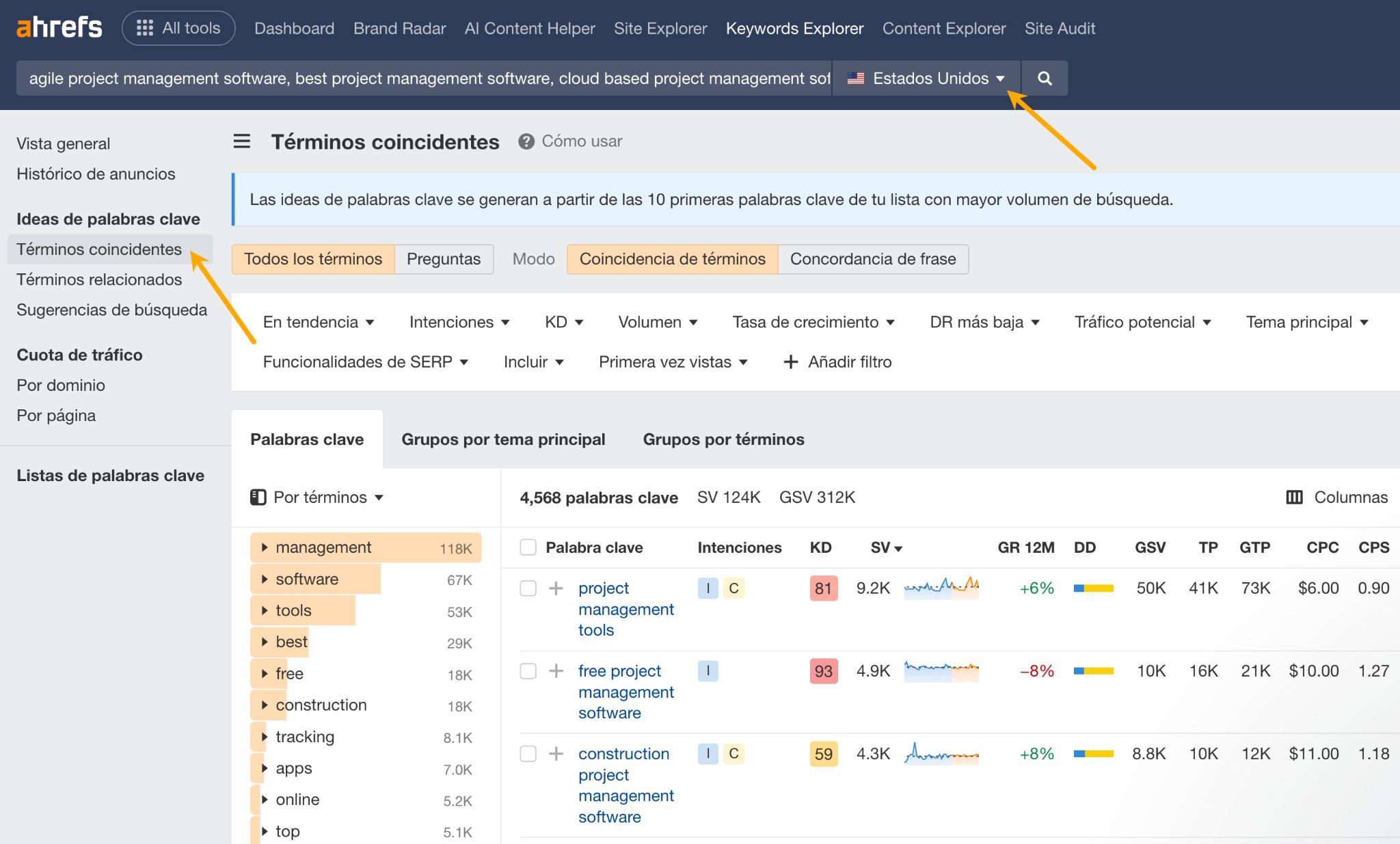Select all keywords with the header checkbox
Viewport: 1400px width, 844px height.
click(528, 547)
